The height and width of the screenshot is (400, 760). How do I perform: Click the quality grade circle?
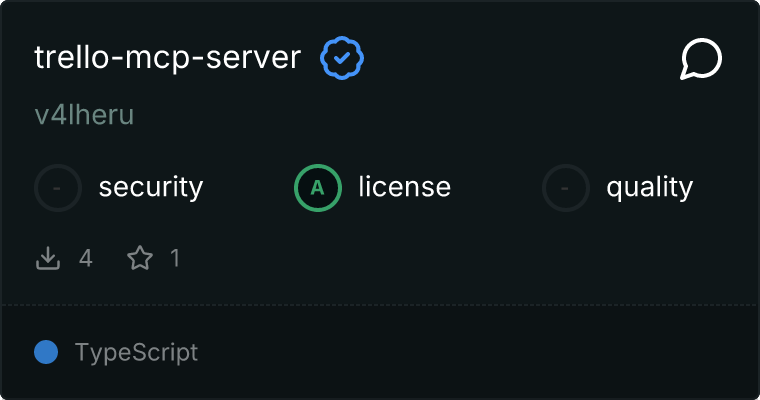tap(566, 187)
